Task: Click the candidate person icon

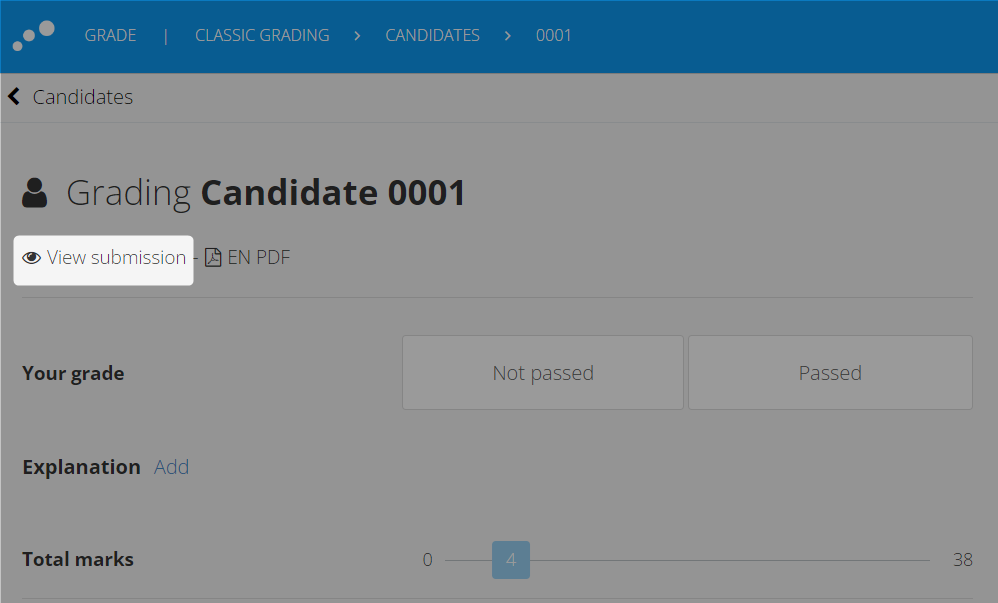Action: click(34, 193)
